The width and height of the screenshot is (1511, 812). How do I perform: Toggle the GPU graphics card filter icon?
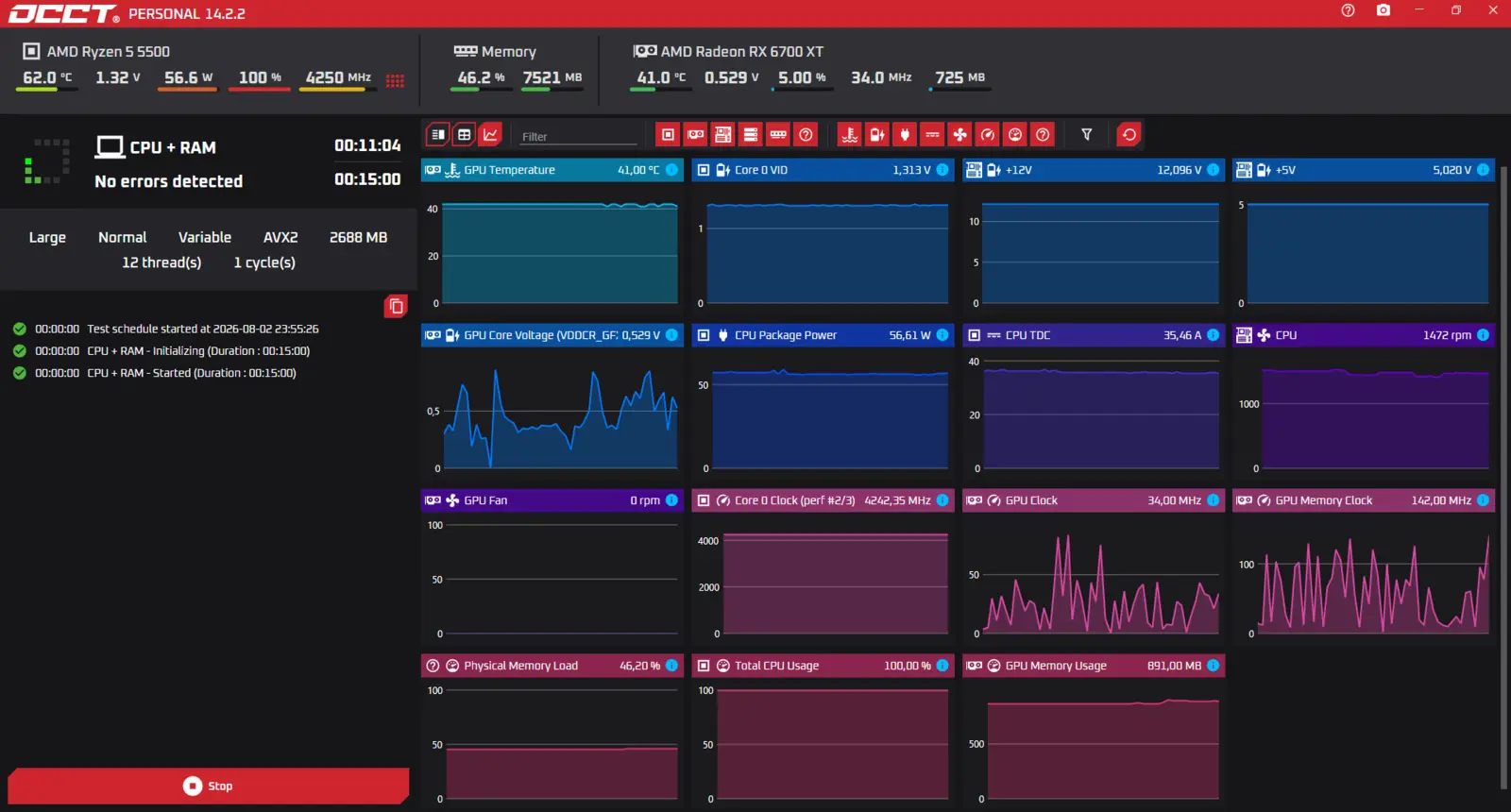tap(696, 135)
